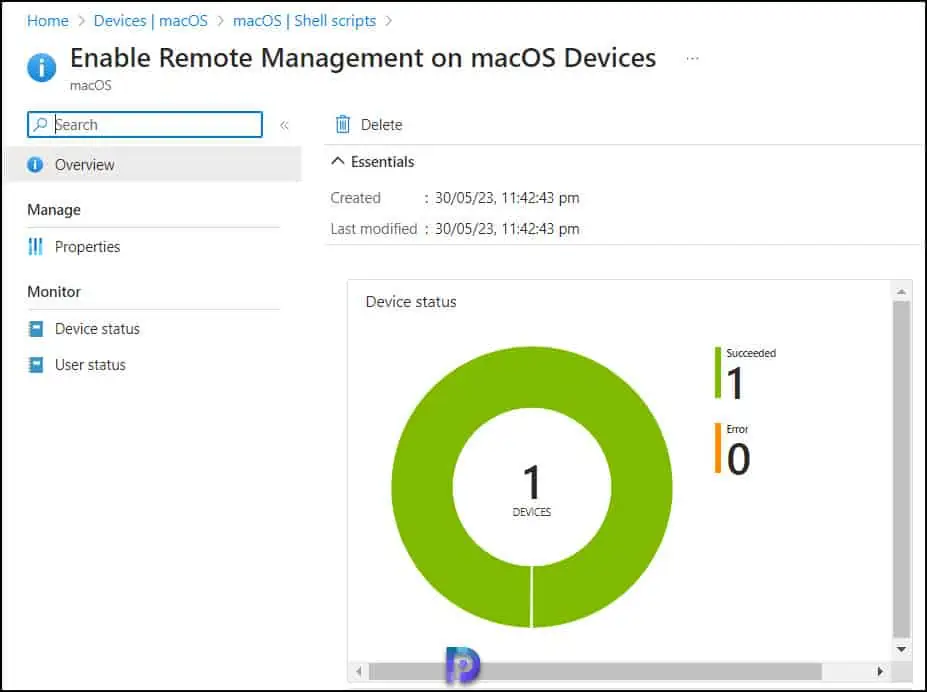
Task: Go to Devices | macOS breadcrumb
Action: coord(151,21)
